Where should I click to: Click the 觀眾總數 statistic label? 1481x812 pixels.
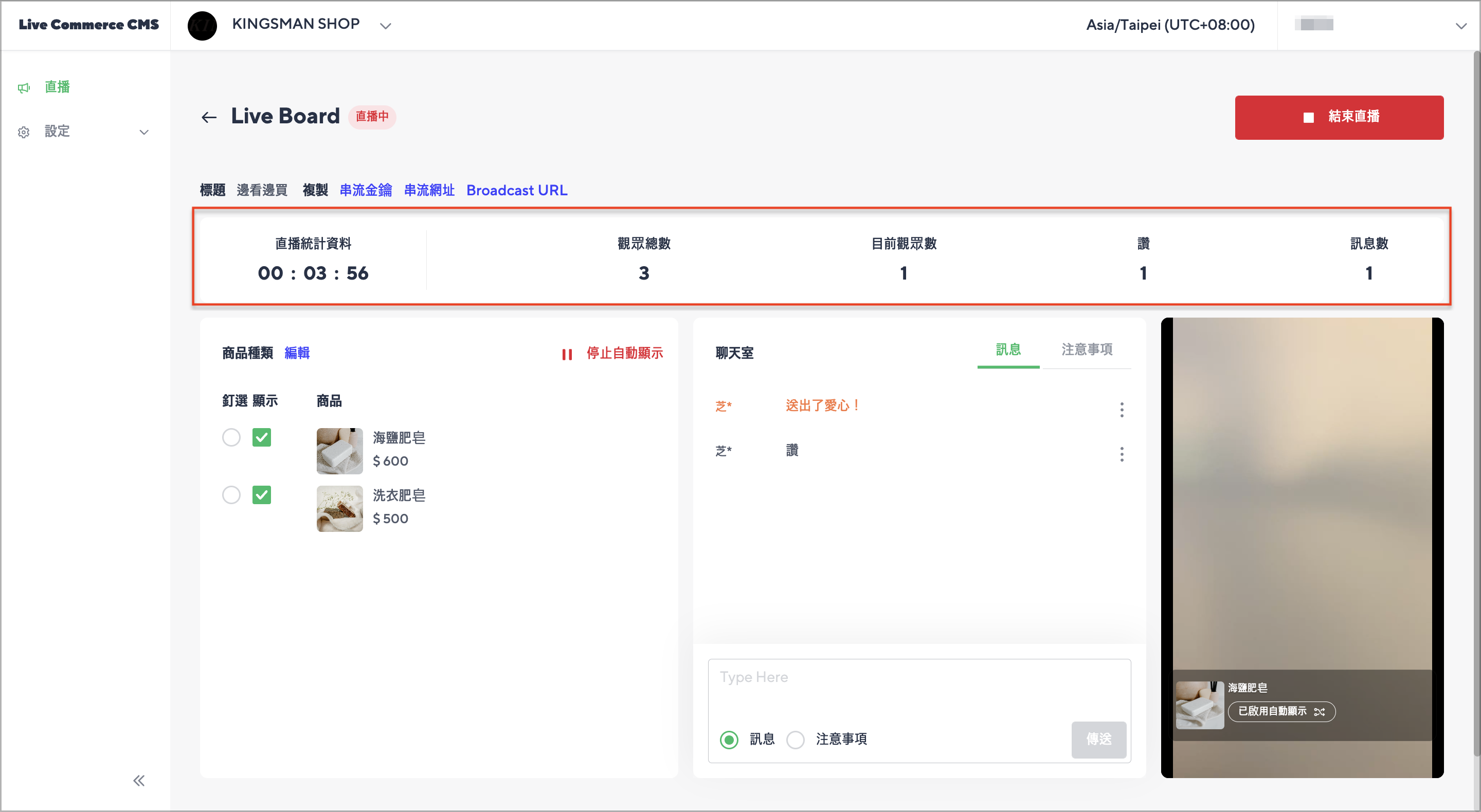tap(644, 244)
